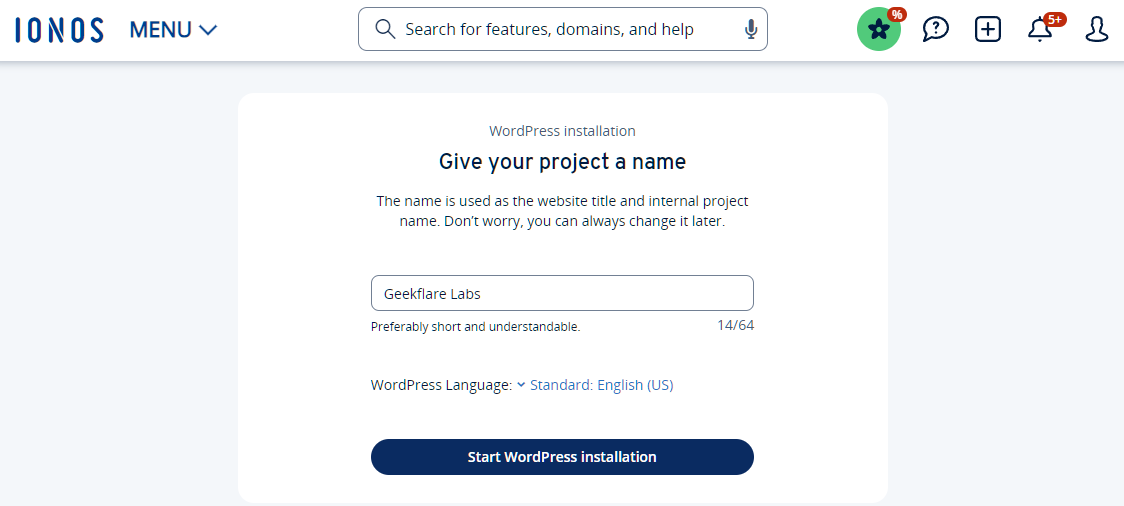Screen dimensions: 1124x506
Task: Click the project name input field
Action: pos(562,293)
